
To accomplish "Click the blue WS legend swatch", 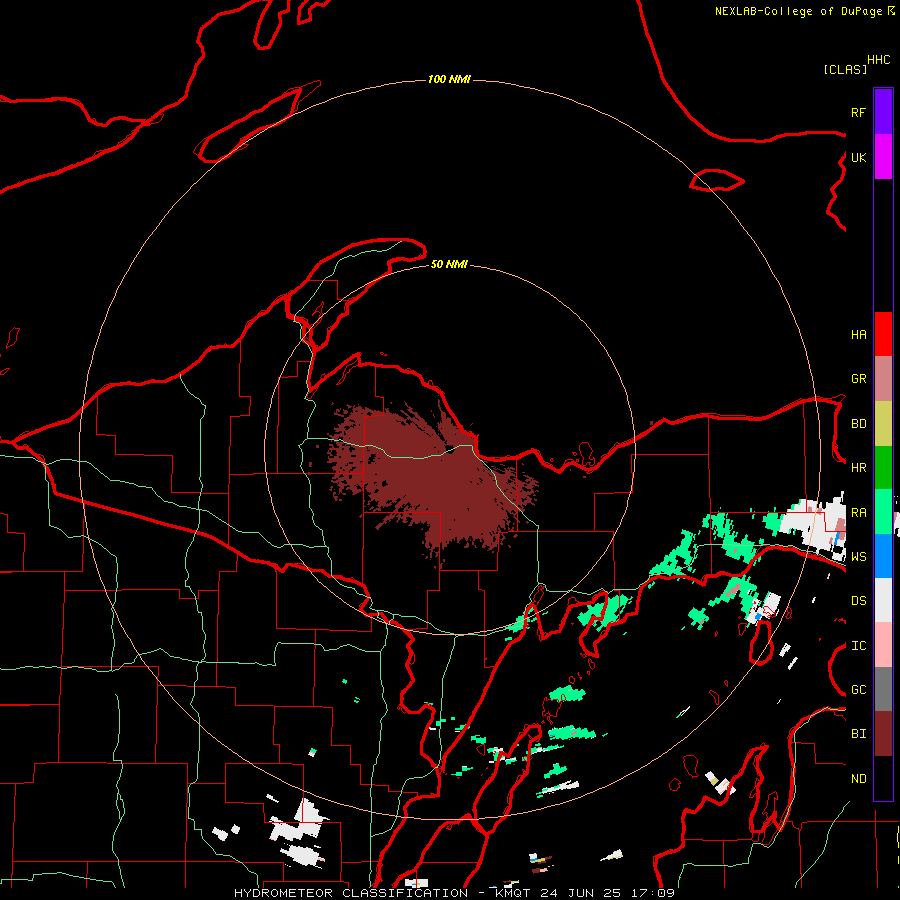I will click(883, 556).
